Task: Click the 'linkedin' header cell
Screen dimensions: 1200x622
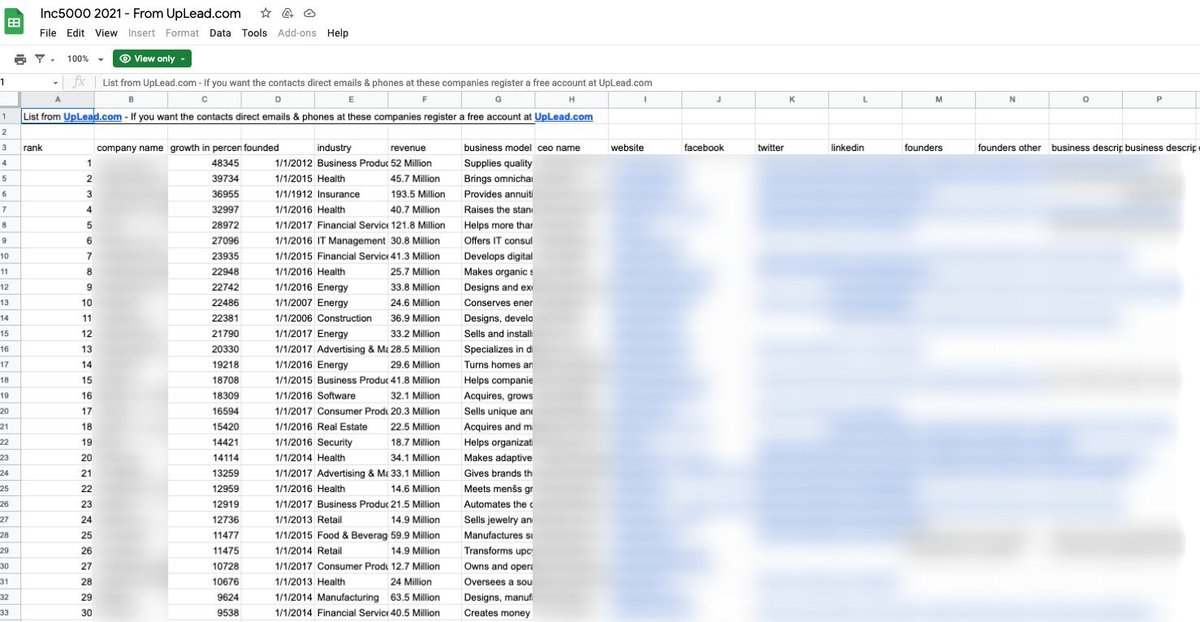Action: [865, 147]
